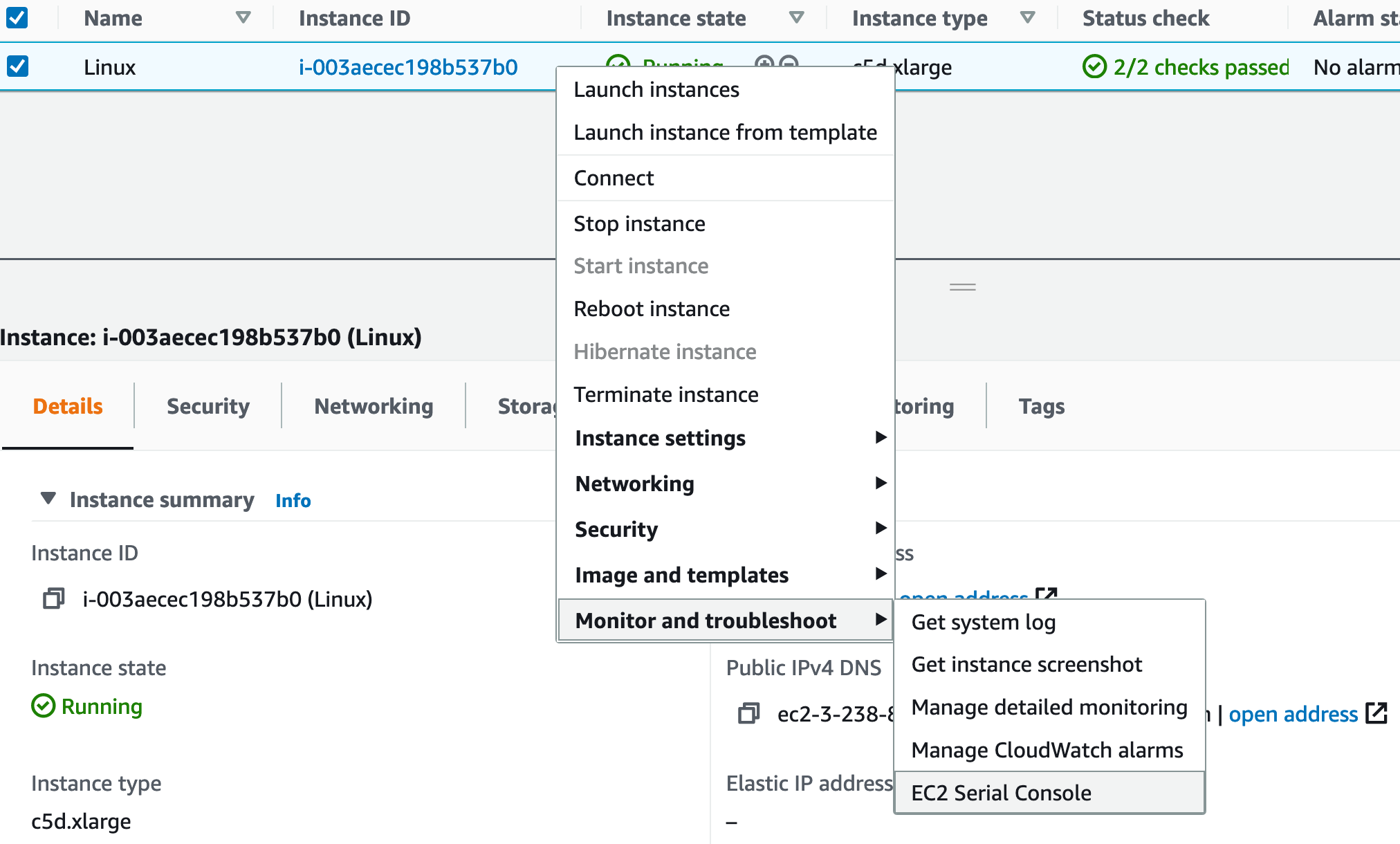This screenshot has height=844, width=1400.
Task: Select Get instance screenshot option
Action: click(x=1026, y=664)
